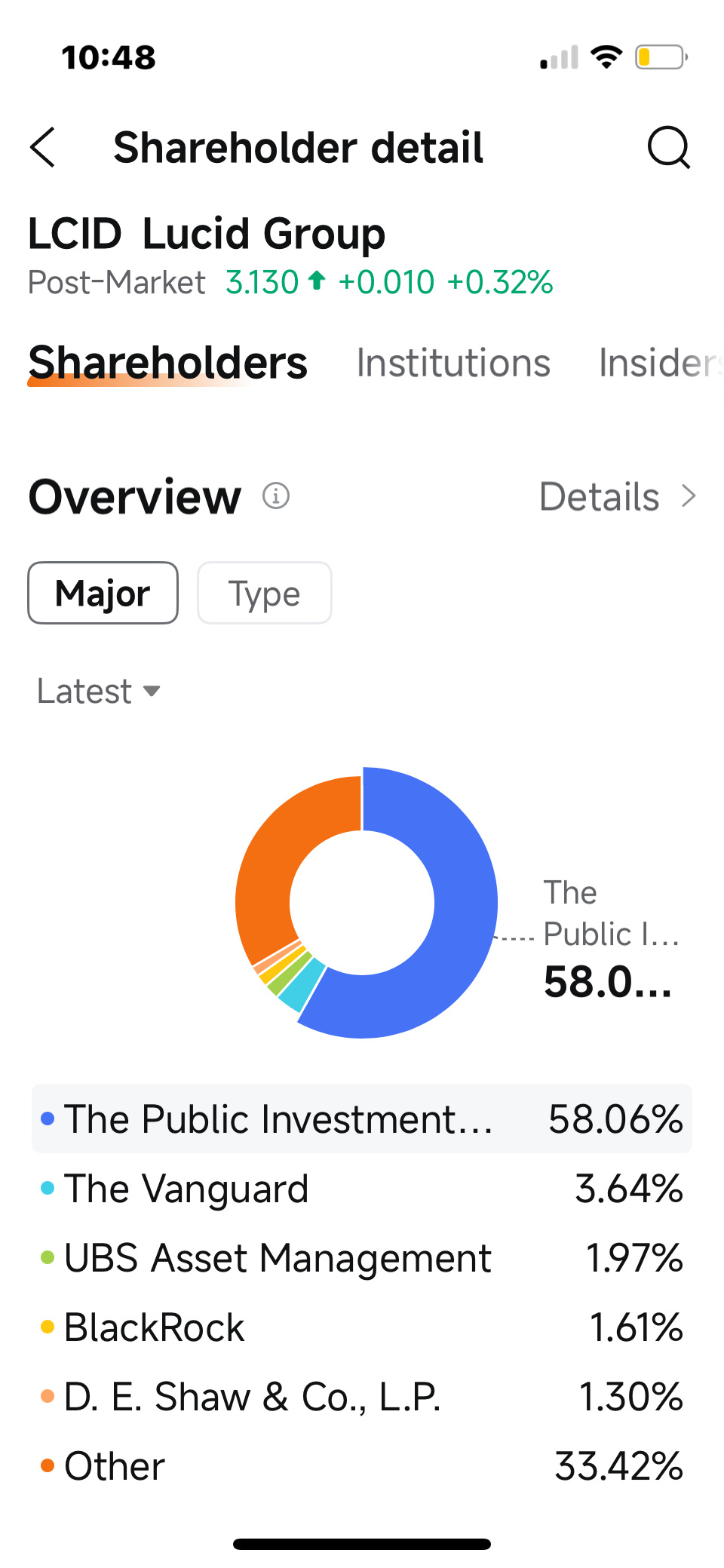Tap the green price up arrow
Screen dimensions: 724x1568
pos(318,281)
